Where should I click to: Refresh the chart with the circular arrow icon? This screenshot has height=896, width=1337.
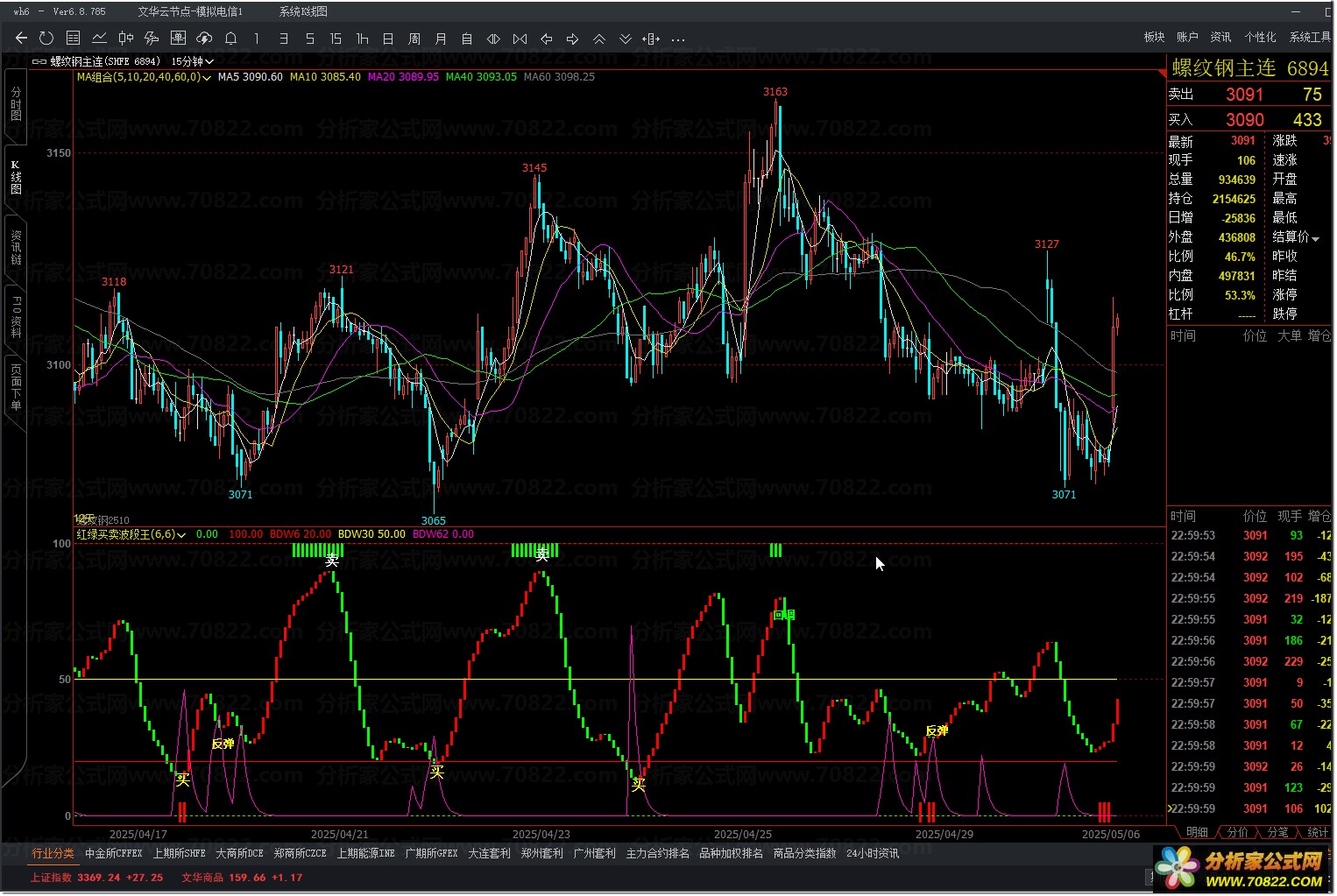click(x=46, y=39)
